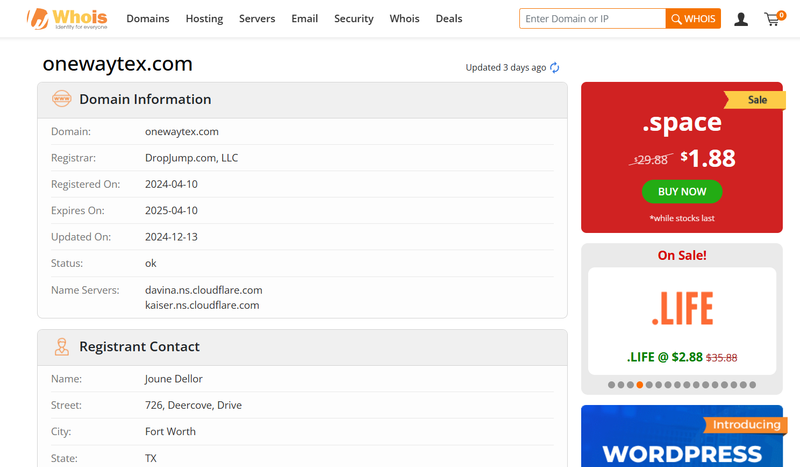Viewport: 800px width, 467px height.
Task: Click name server davina.ns.cloudflare.com
Action: pos(204,290)
